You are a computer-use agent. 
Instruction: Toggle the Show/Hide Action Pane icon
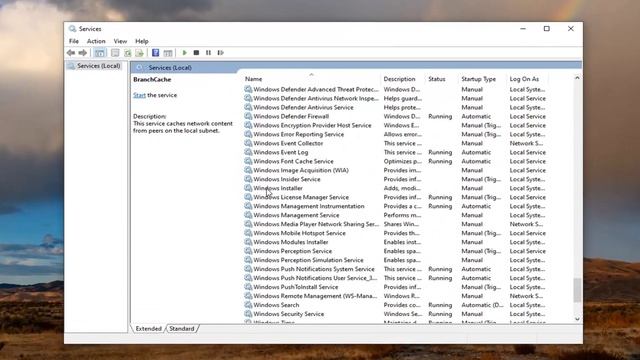167,53
